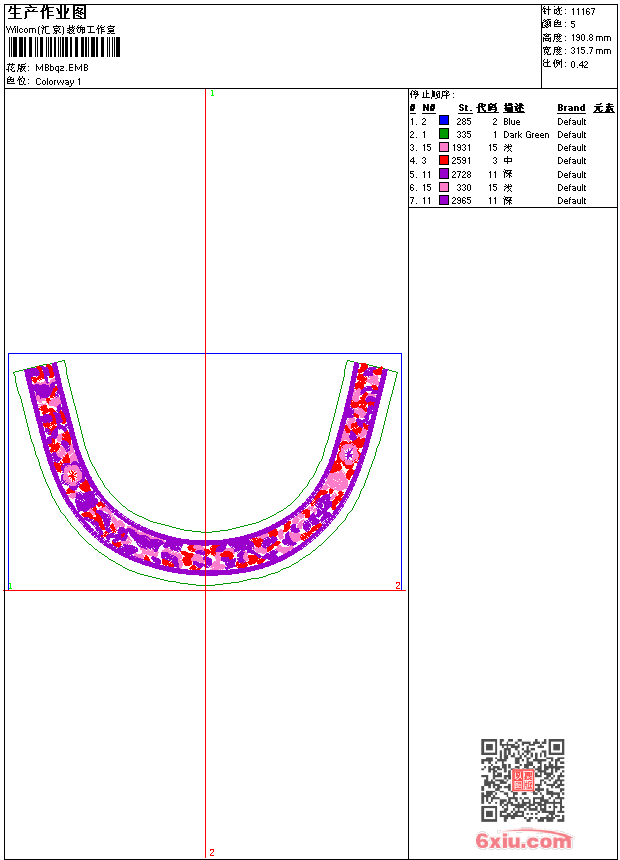The image size is (620, 860).
Task: Click stitch count 285 in the stop list
Action: [464, 122]
